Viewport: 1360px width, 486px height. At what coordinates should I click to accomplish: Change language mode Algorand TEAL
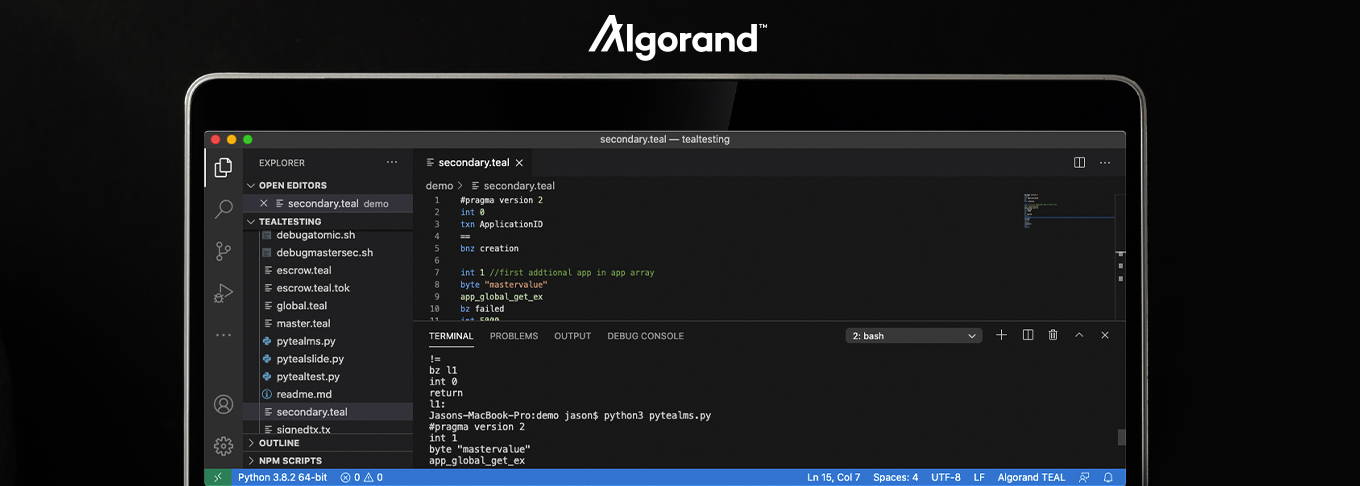[1031, 477]
